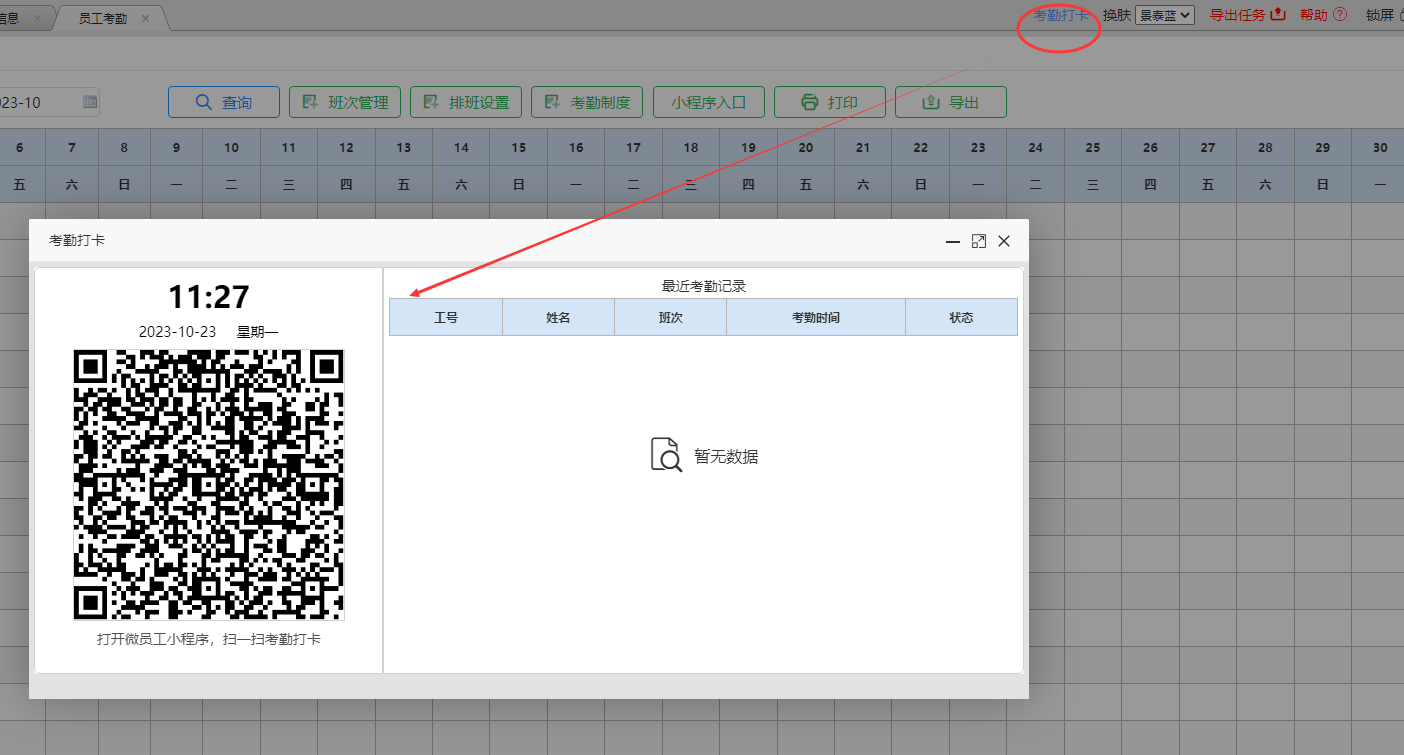This screenshot has height=755, width=1404.
Task: Lock the screen with 锁屏
Action: pyautogui.click(x=1384, y=15)
